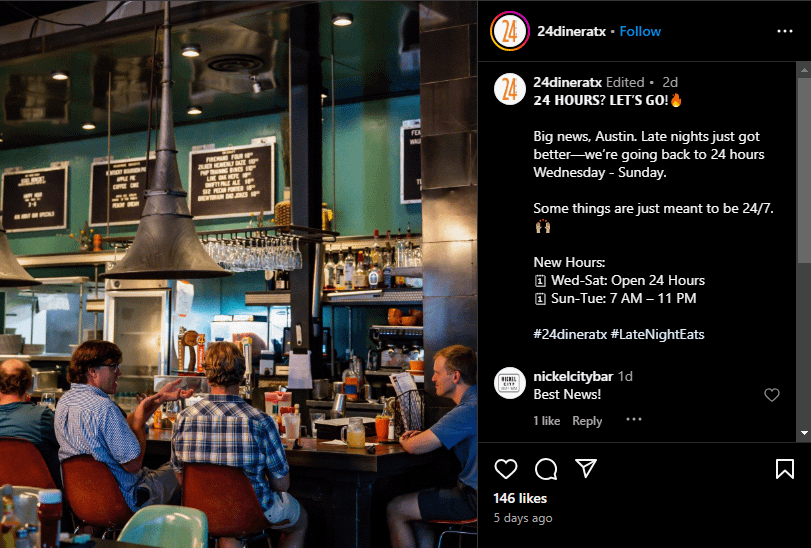Open comment options dots beside Reply

(x=634, y=419)
